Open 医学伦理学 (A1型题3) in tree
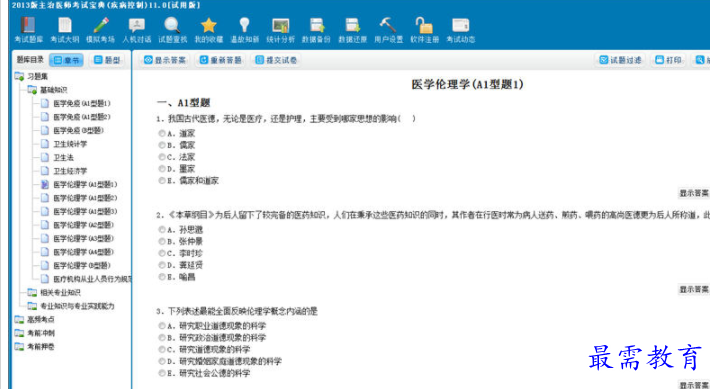The width and height of the screenshot is (710, 389). pos(79,211)
